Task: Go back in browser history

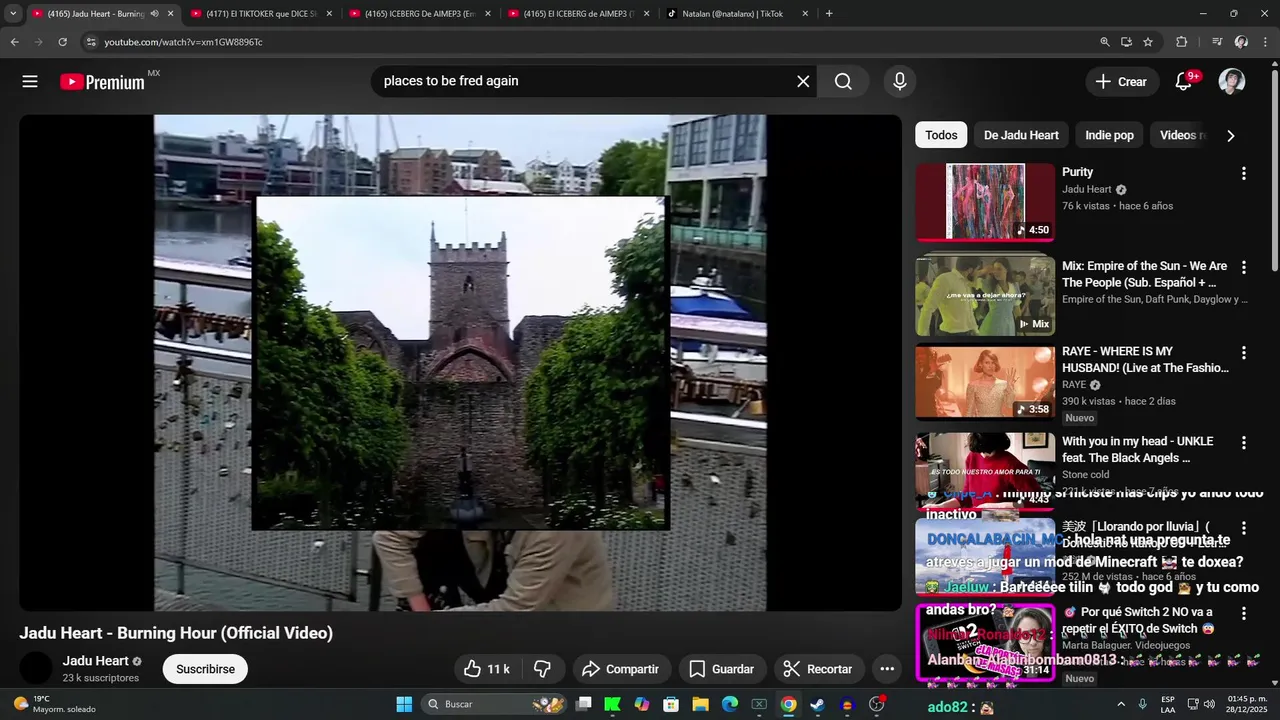Action: 14,42
